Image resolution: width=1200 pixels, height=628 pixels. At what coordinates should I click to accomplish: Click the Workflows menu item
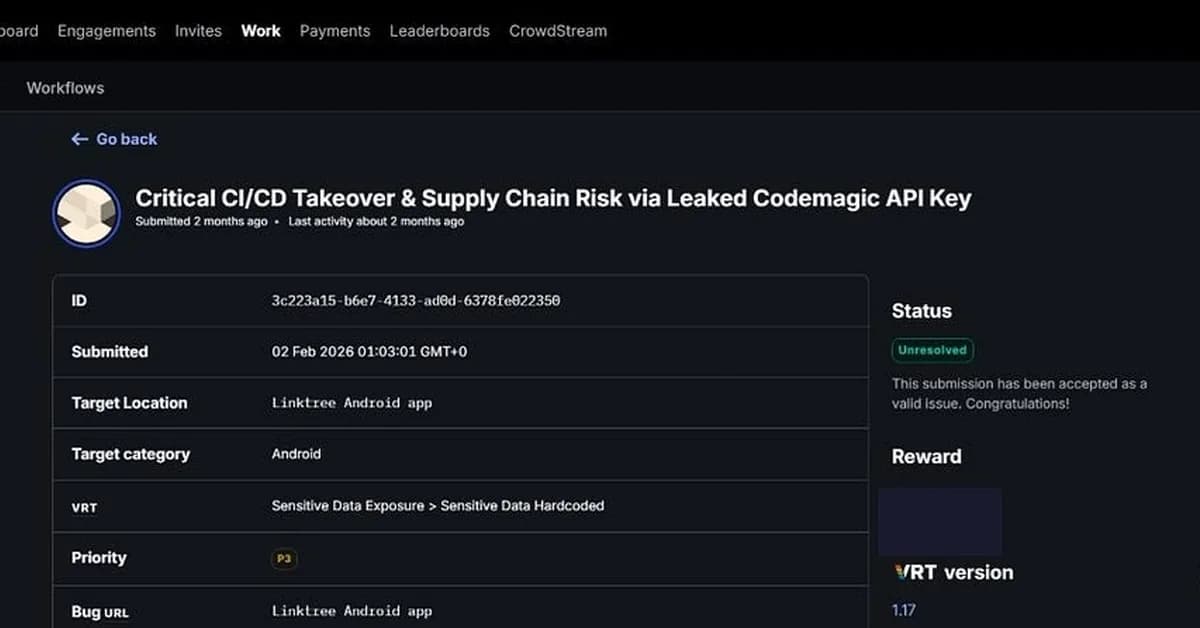point(65,88)
